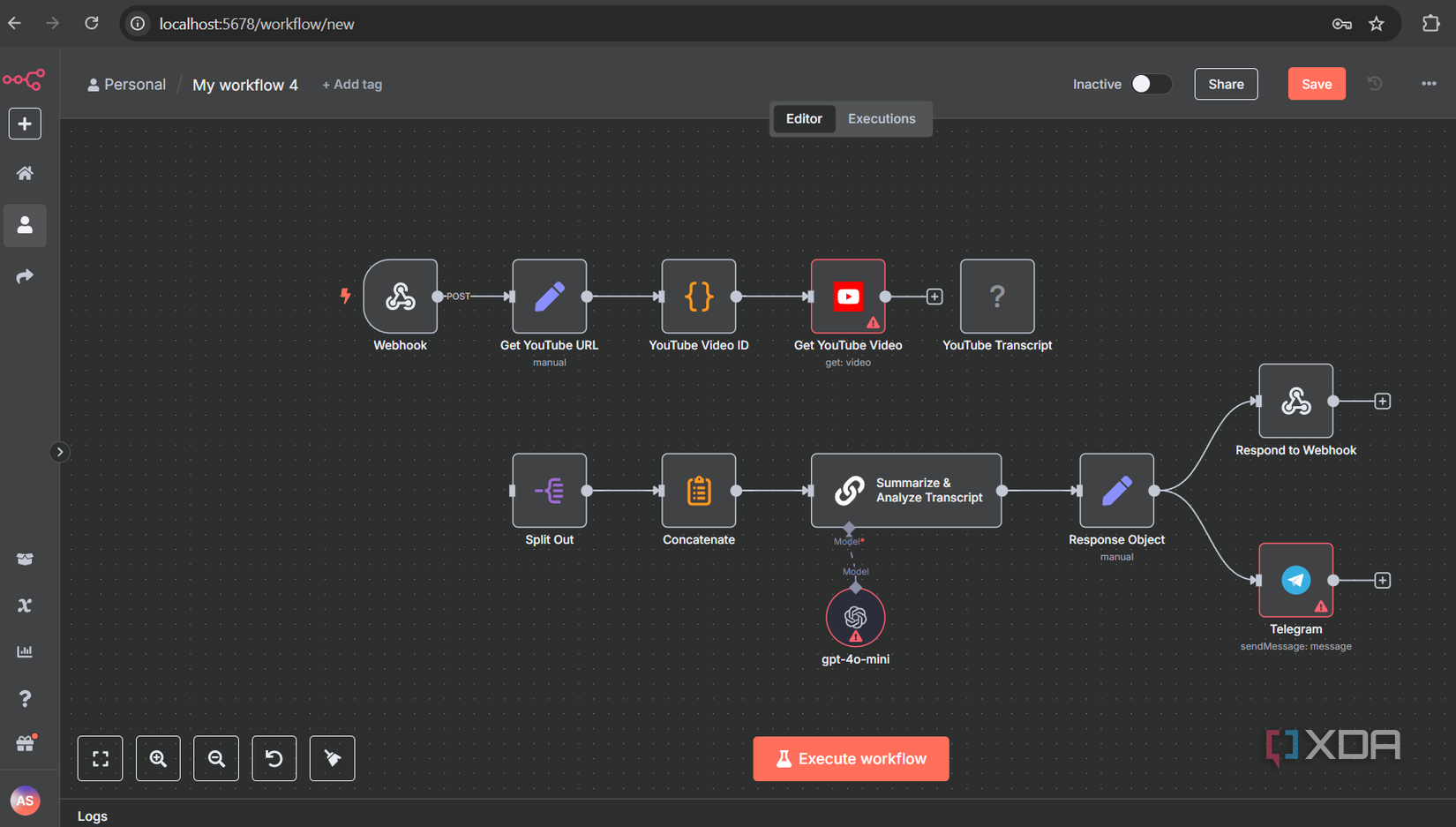Tidy up the workflow with the broom icon
1456x827 pixels.
(x=332, y=758)
